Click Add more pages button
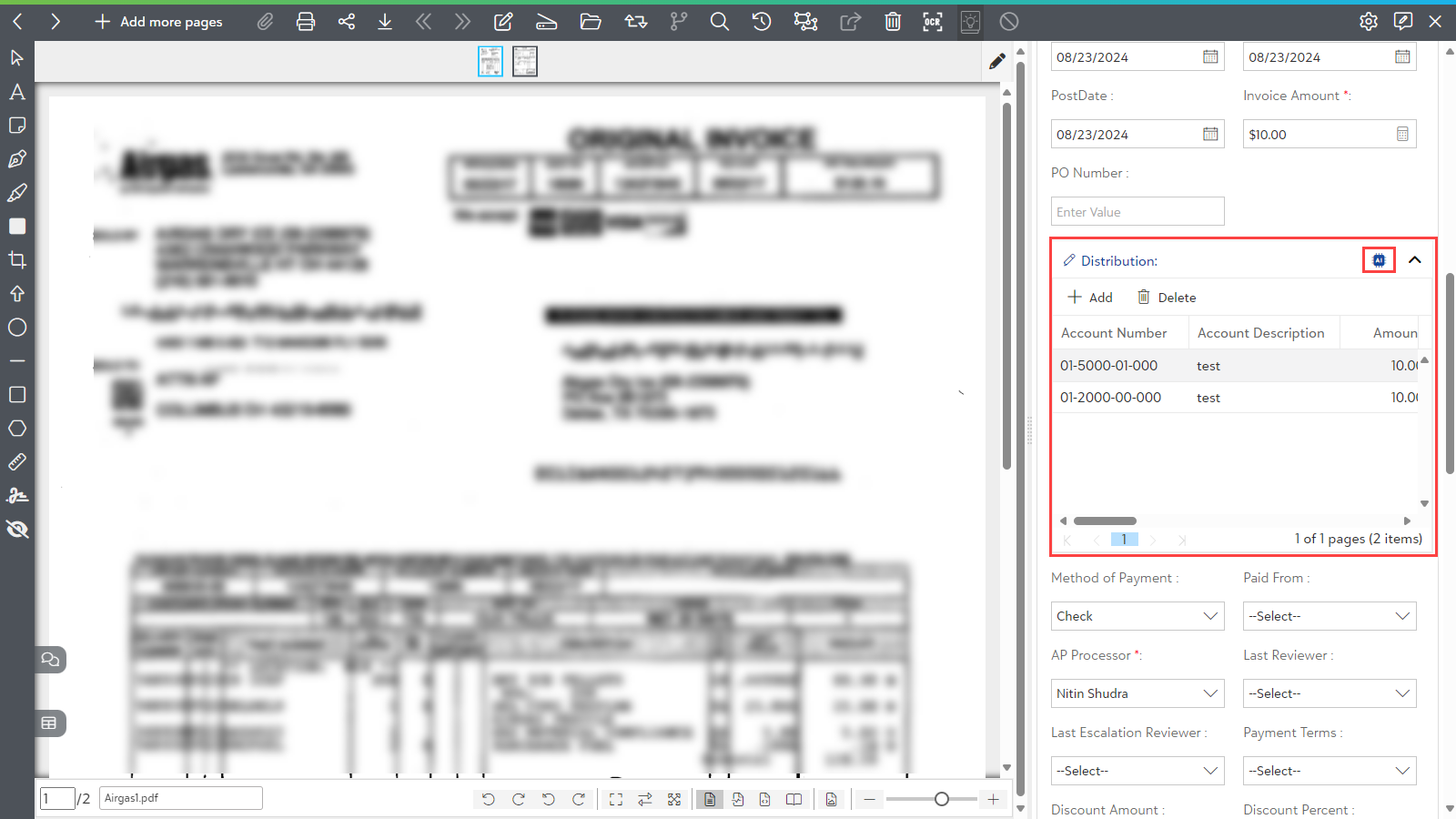This screenshot has height=819, width=1456. pyautogui.click(x=159, y=22)
